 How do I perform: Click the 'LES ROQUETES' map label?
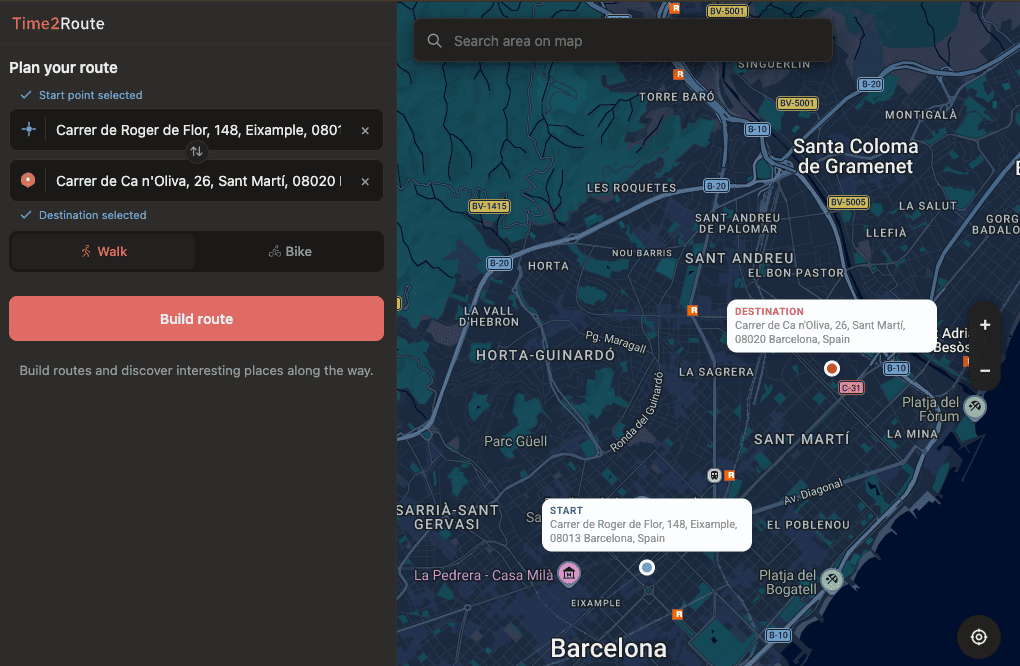632,188
